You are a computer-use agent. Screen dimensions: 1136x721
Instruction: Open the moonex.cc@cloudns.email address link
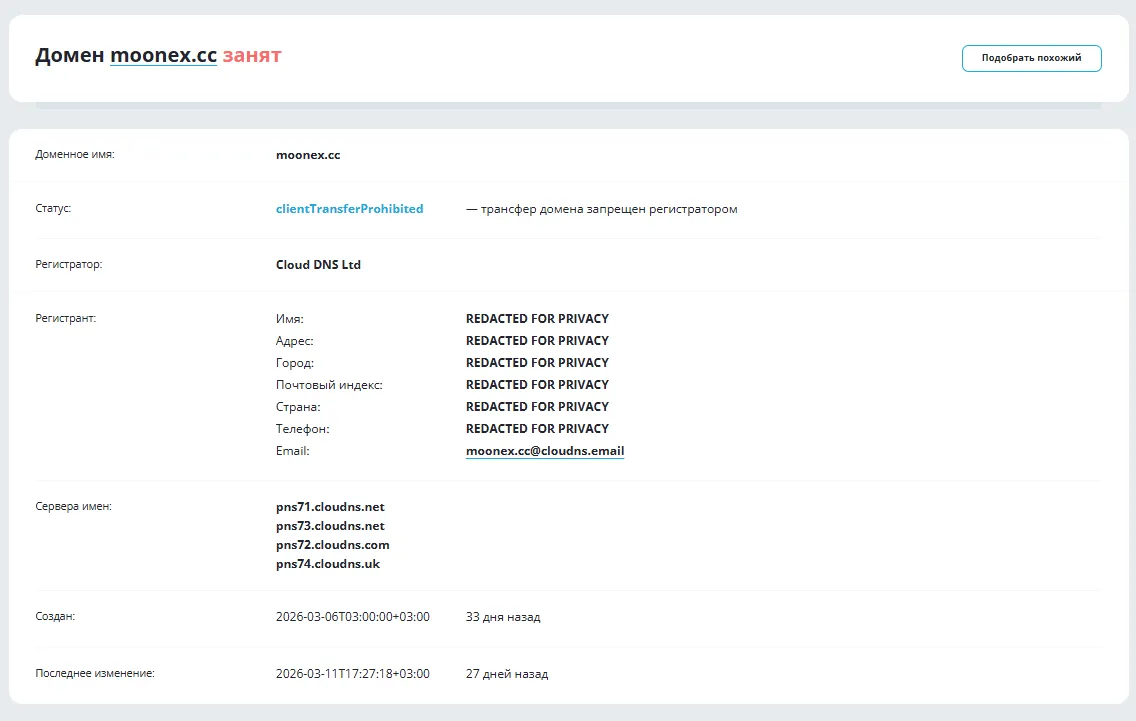(x=545, y=451)
